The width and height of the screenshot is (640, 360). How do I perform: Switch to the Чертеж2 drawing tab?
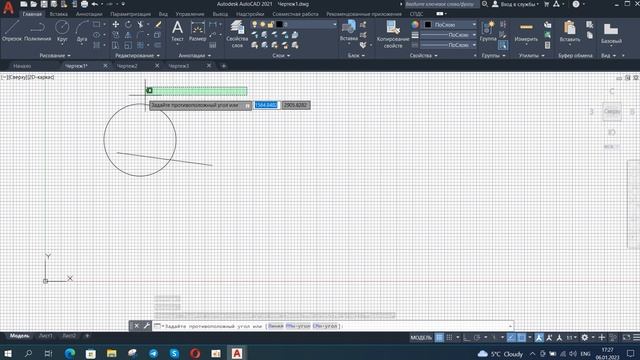pyautogui.click(x=127, y=66)
